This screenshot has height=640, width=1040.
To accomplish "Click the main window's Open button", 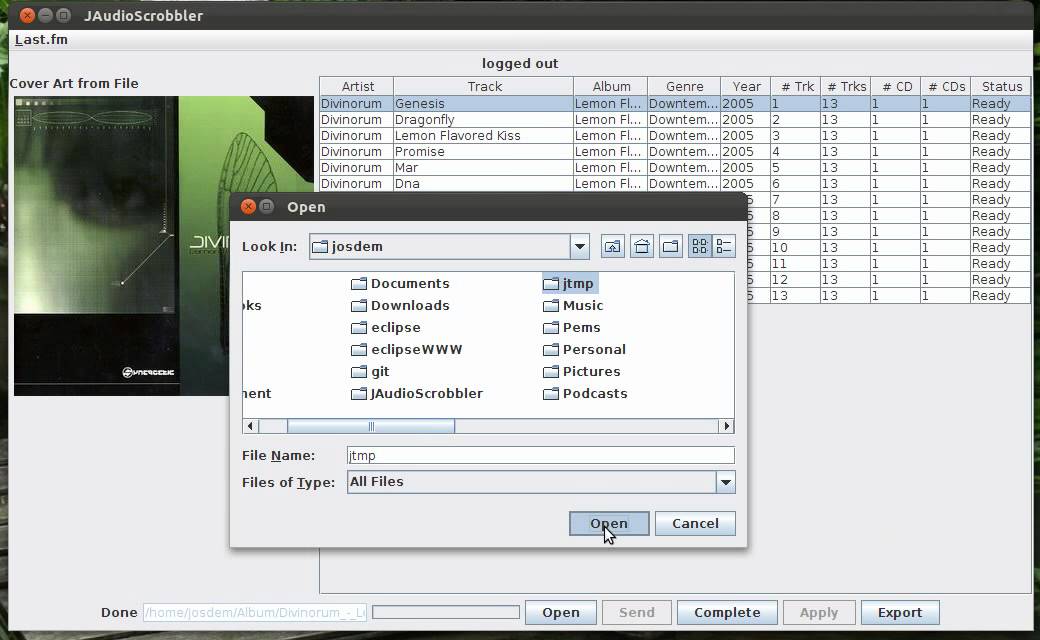I will pos(560,612).
